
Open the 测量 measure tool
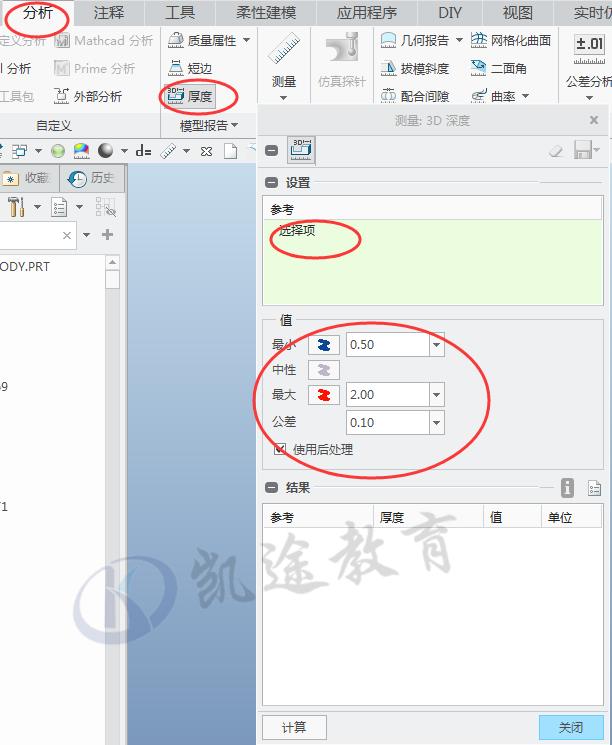click(284, 59)
